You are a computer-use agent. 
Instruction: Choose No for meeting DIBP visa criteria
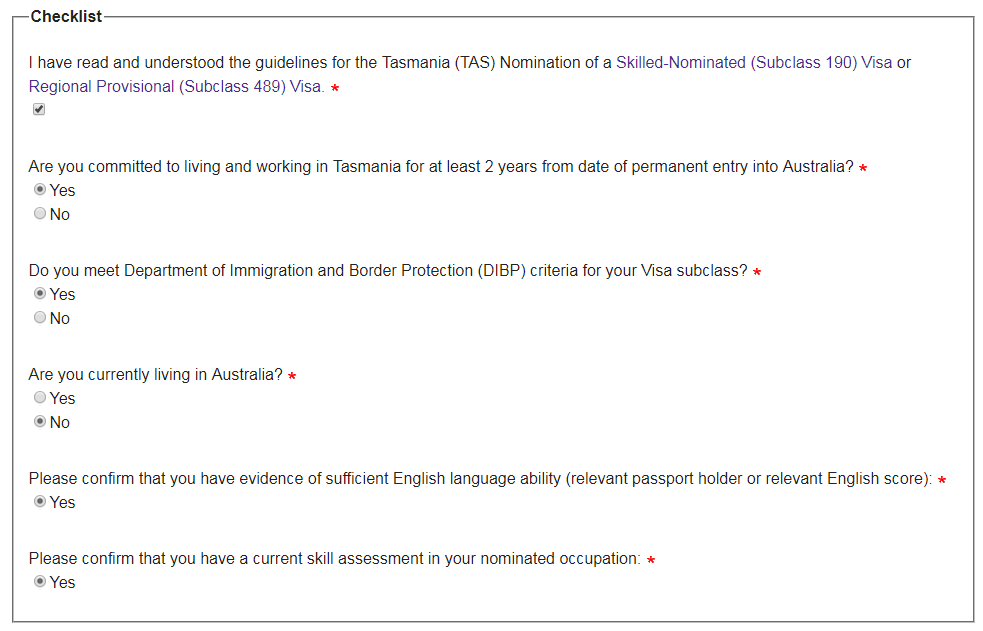click(40, 318)
